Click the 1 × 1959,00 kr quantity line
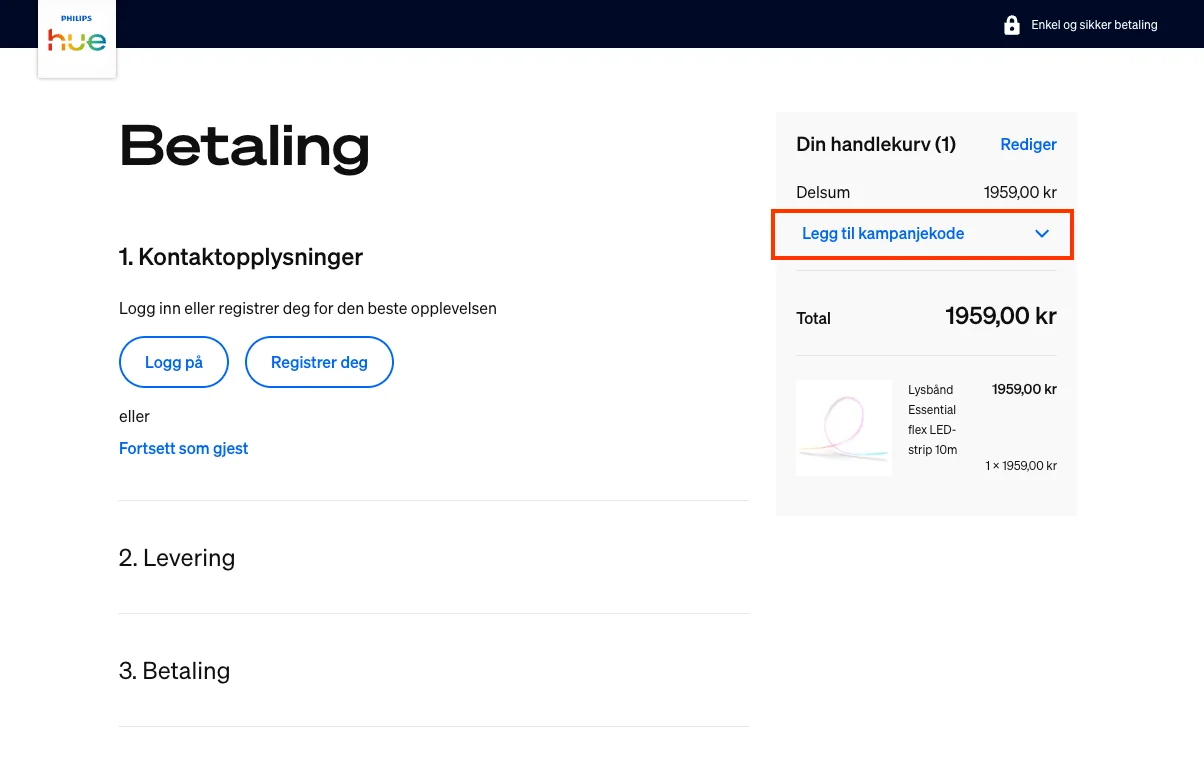 pos(1021,466)
